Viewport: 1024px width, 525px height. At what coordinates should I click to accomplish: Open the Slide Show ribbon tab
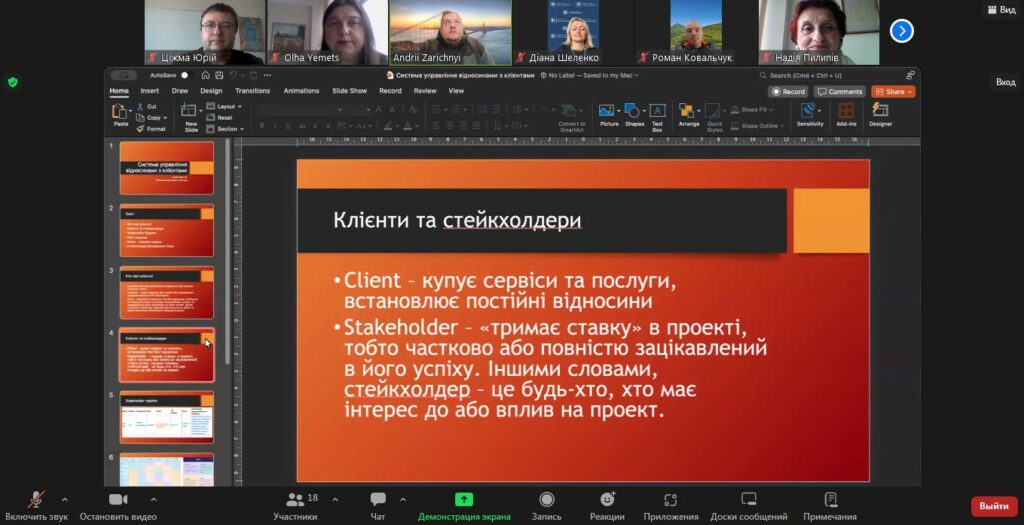(349, 91)
